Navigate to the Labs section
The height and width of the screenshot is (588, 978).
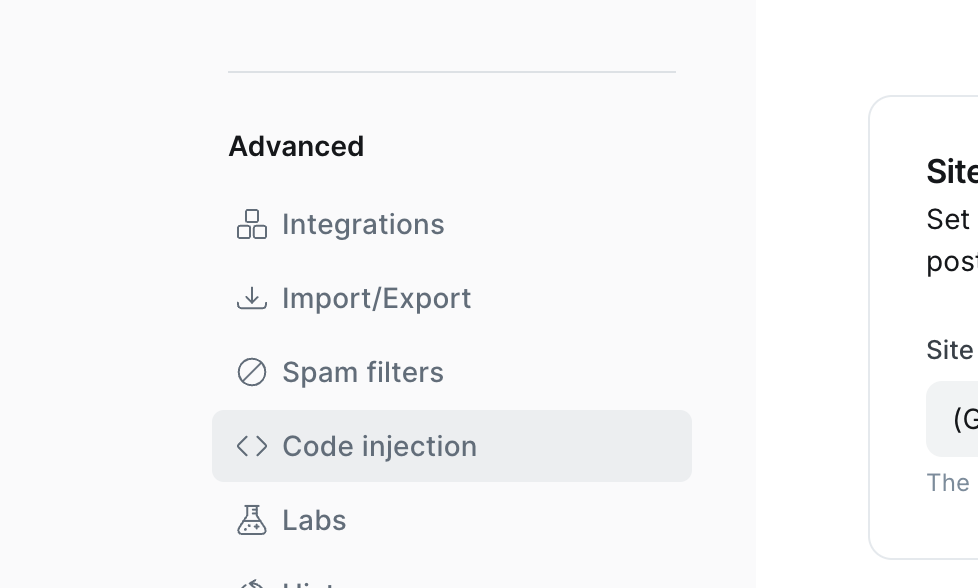[x=314, y=520]
